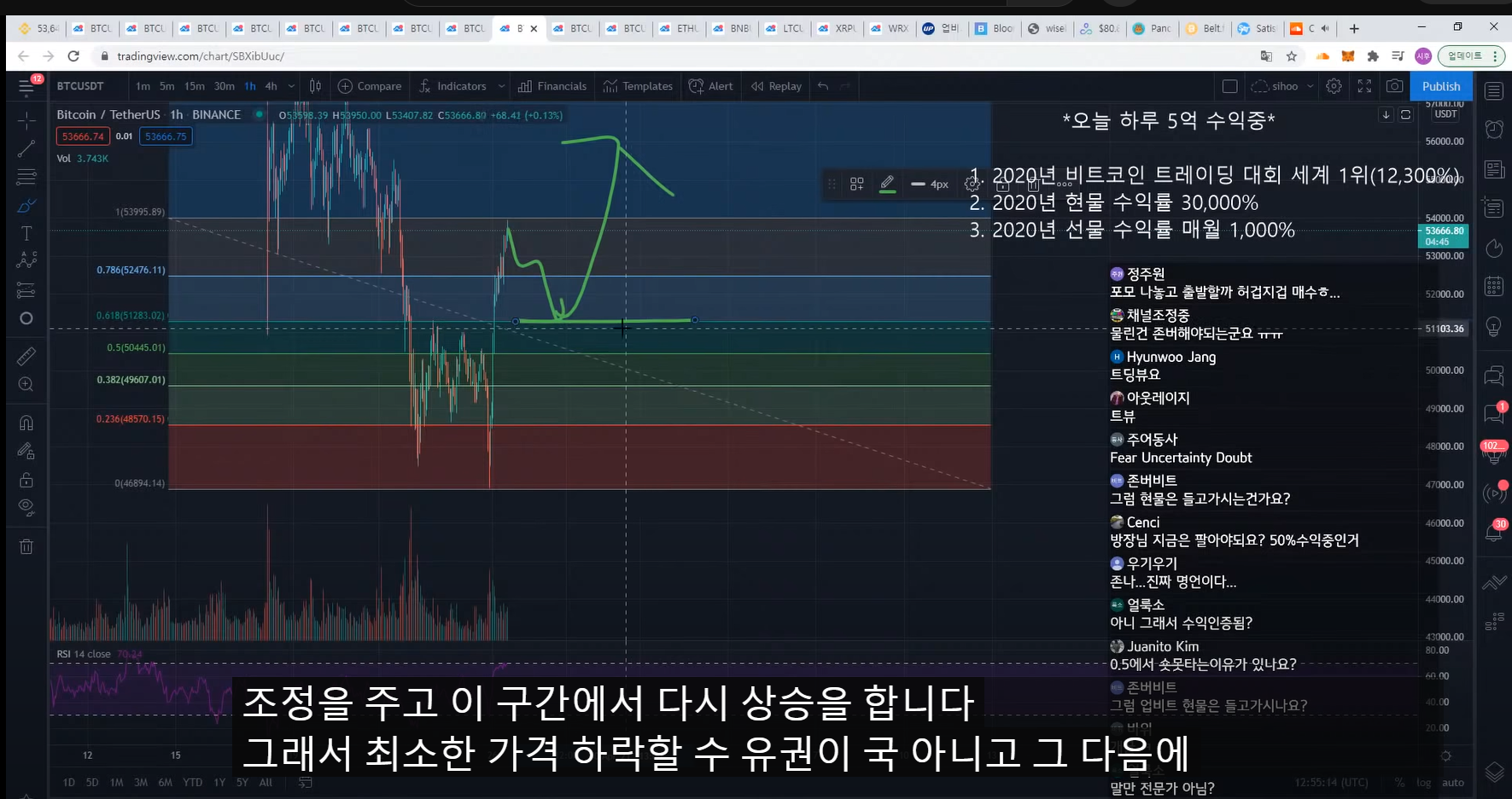Reload the browser page
Screen dimensions: 1512x799
pos(73,56)
